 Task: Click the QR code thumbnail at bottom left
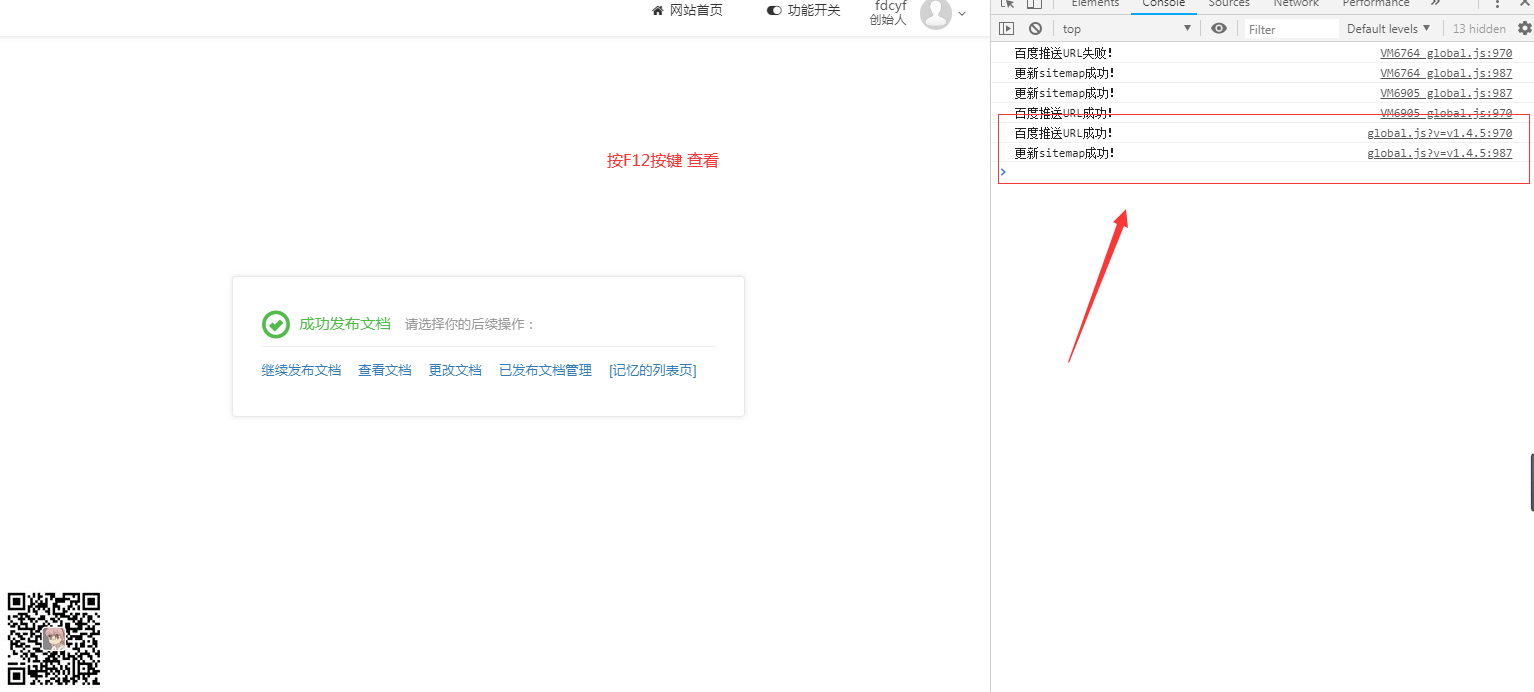pos(53,638)
